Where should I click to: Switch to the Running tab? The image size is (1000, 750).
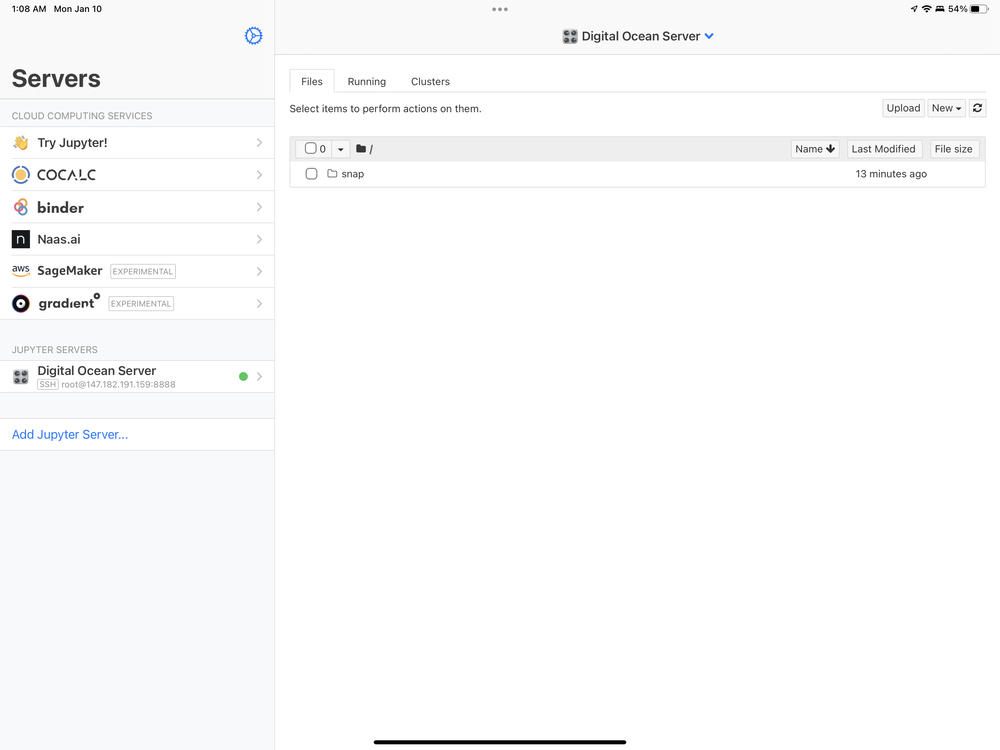point(367,82)
